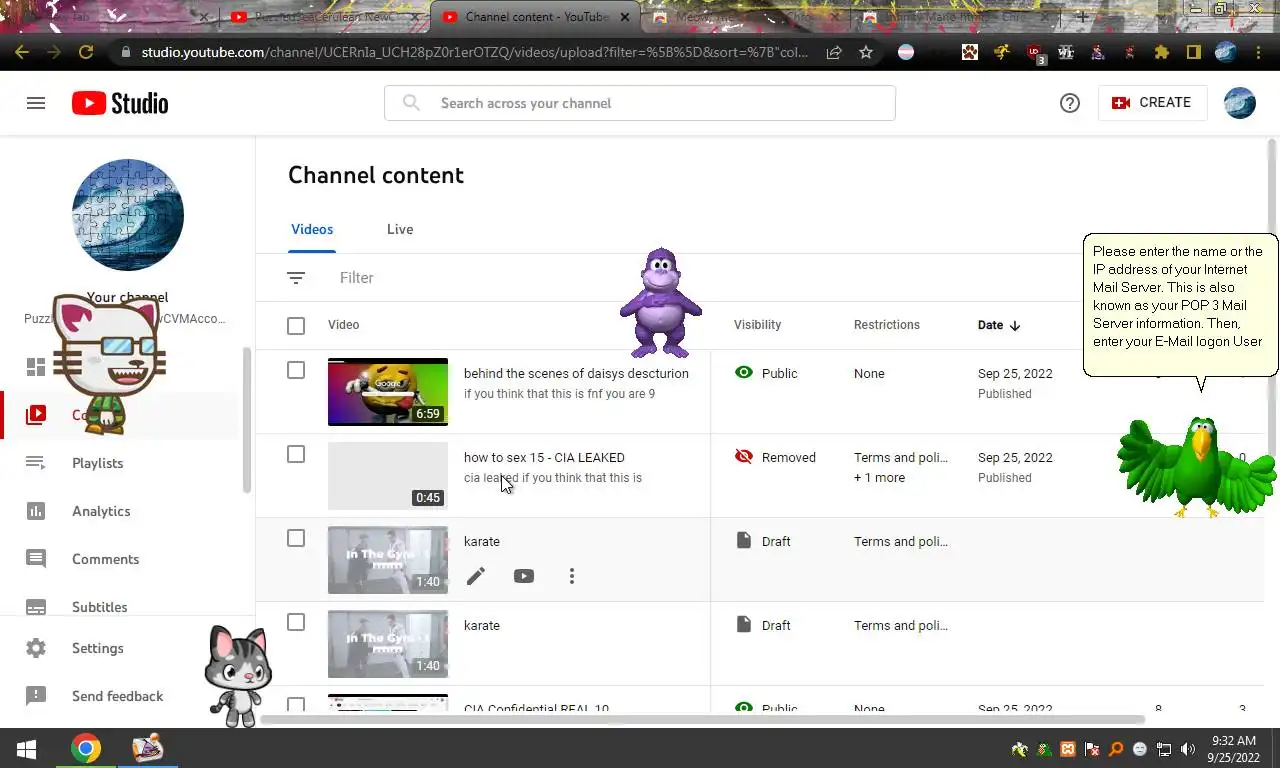View karate on YouTube icon
Image resolution: width=1280 pixels, height=768 pixels.
524,576
